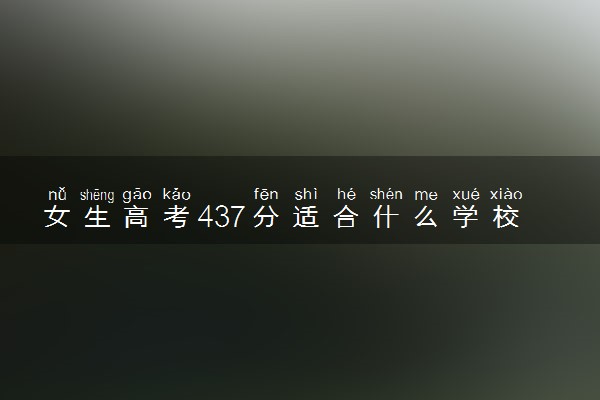
Task: Click the pinyin label xué
Action: point(466,195)
